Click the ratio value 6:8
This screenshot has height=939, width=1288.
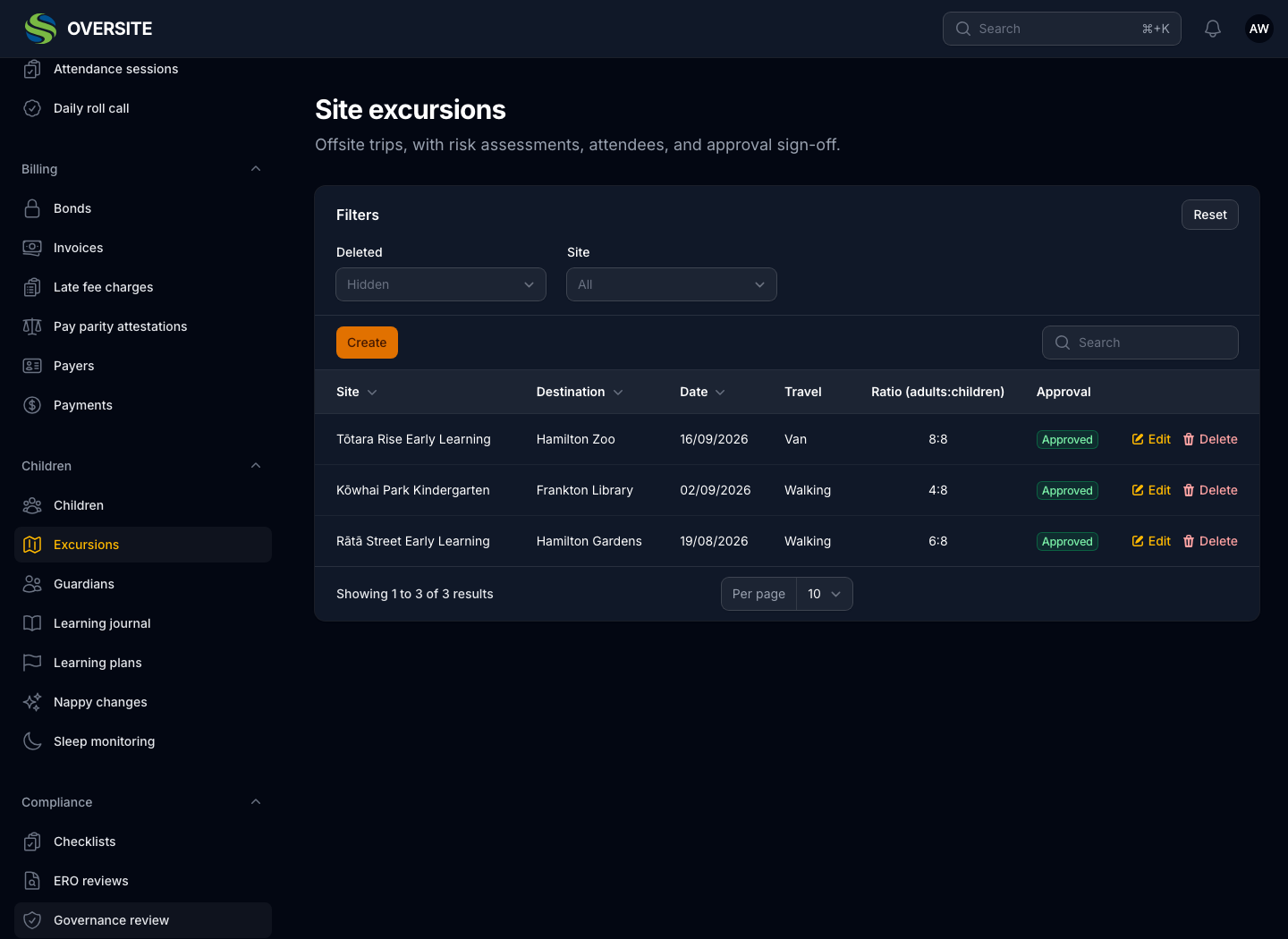[x=938, y=541]
